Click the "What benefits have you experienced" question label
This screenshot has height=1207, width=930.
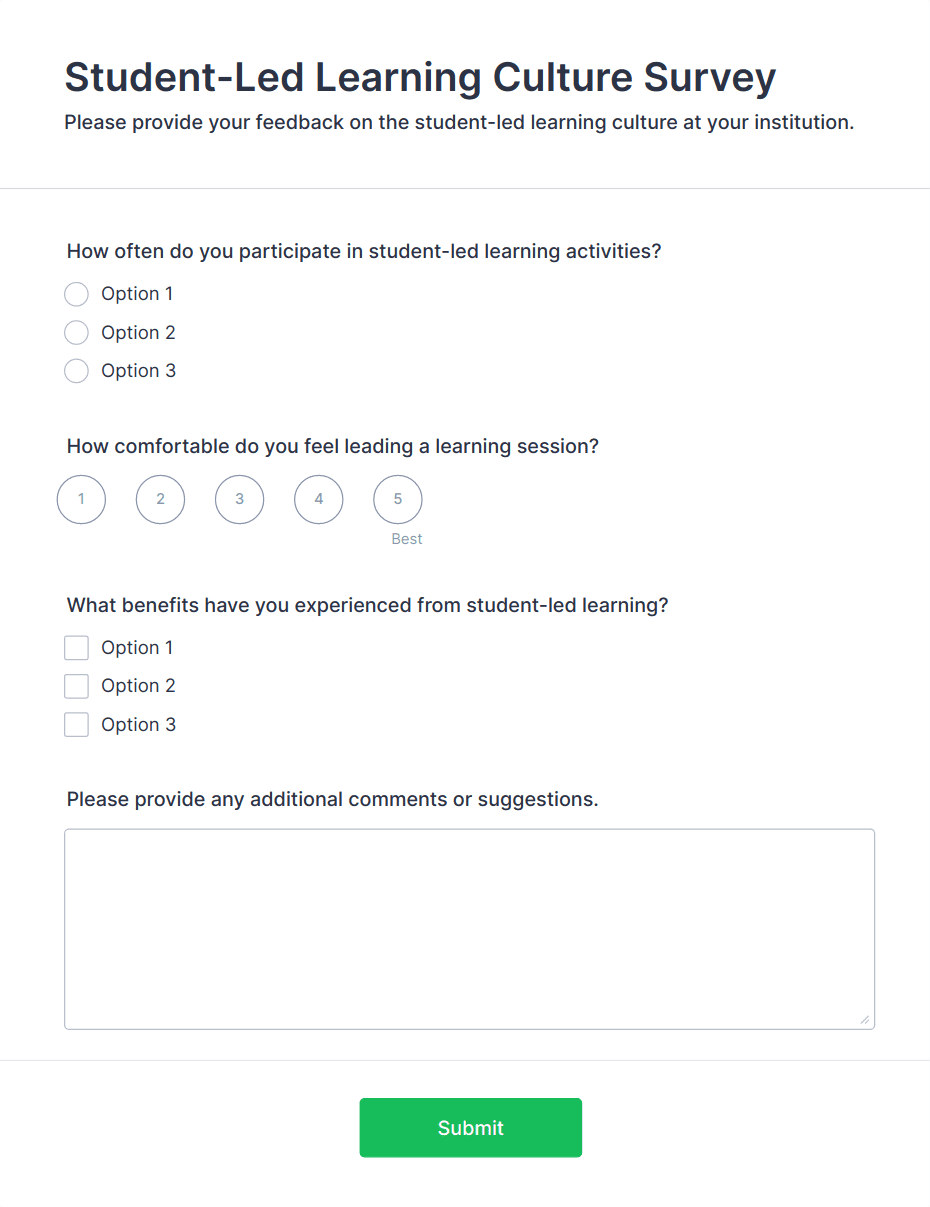[x=367, y=605]
